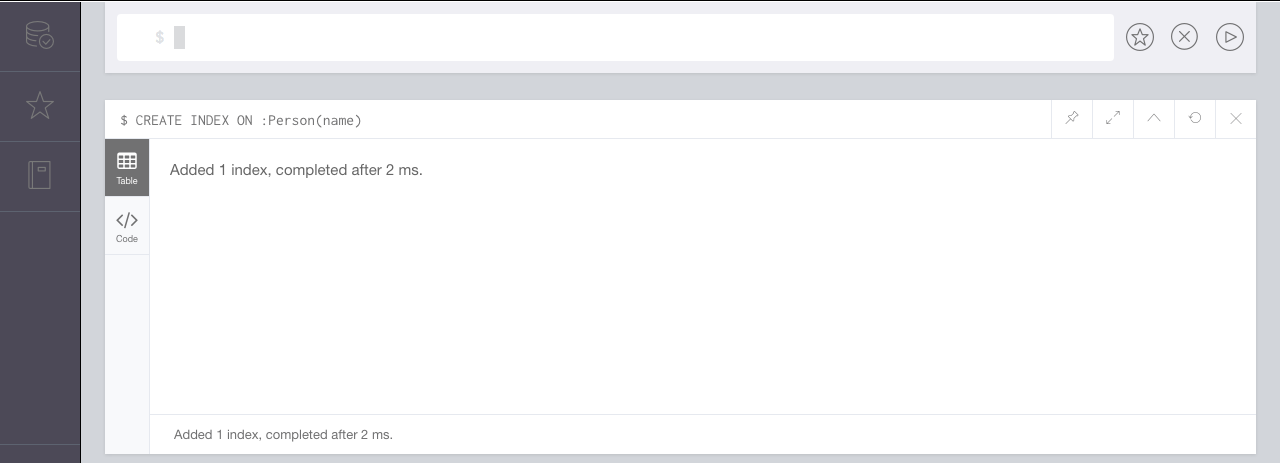Save editor query as favorite with star
The height and width of the screenshot is (463, 1280).
coord(1139,38)
